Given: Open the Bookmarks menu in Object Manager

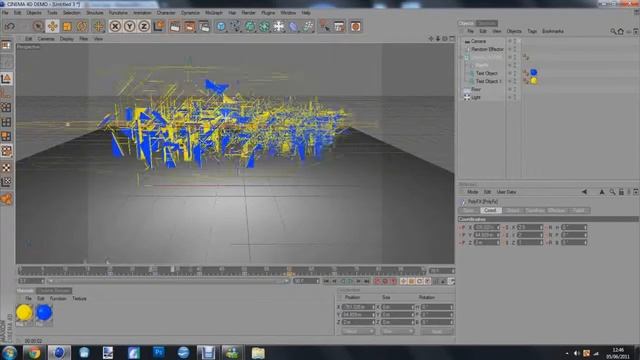Looking at the screenshot, I should click(x=553, y=31).
